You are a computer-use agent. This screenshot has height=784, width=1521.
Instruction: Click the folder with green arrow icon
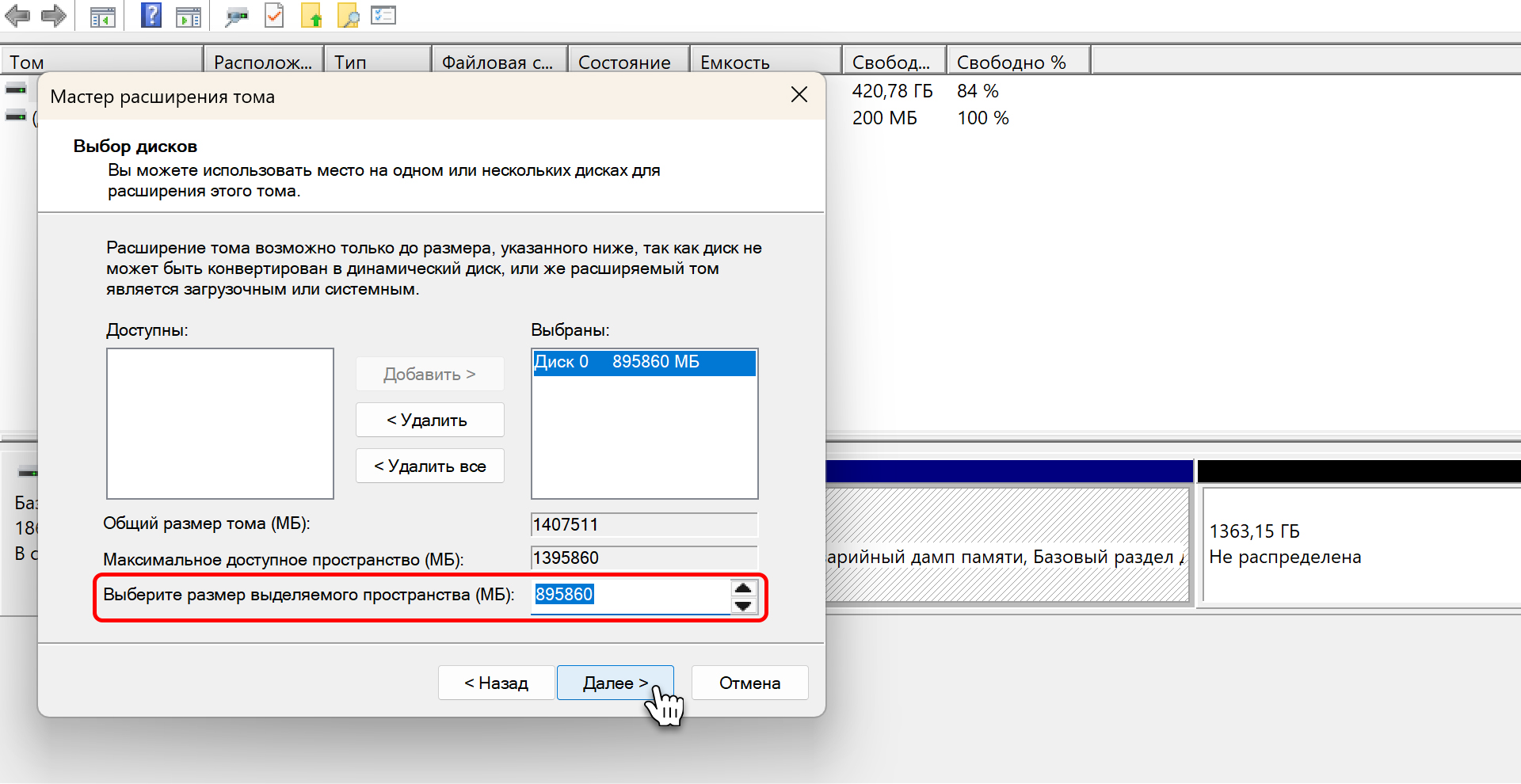[311, 16]
